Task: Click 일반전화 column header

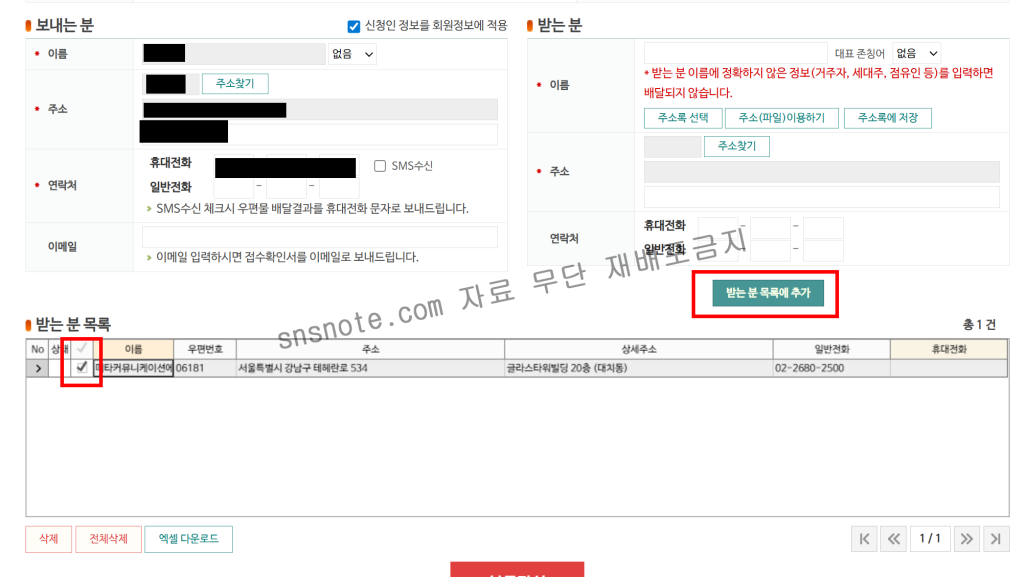Action: 831,349
